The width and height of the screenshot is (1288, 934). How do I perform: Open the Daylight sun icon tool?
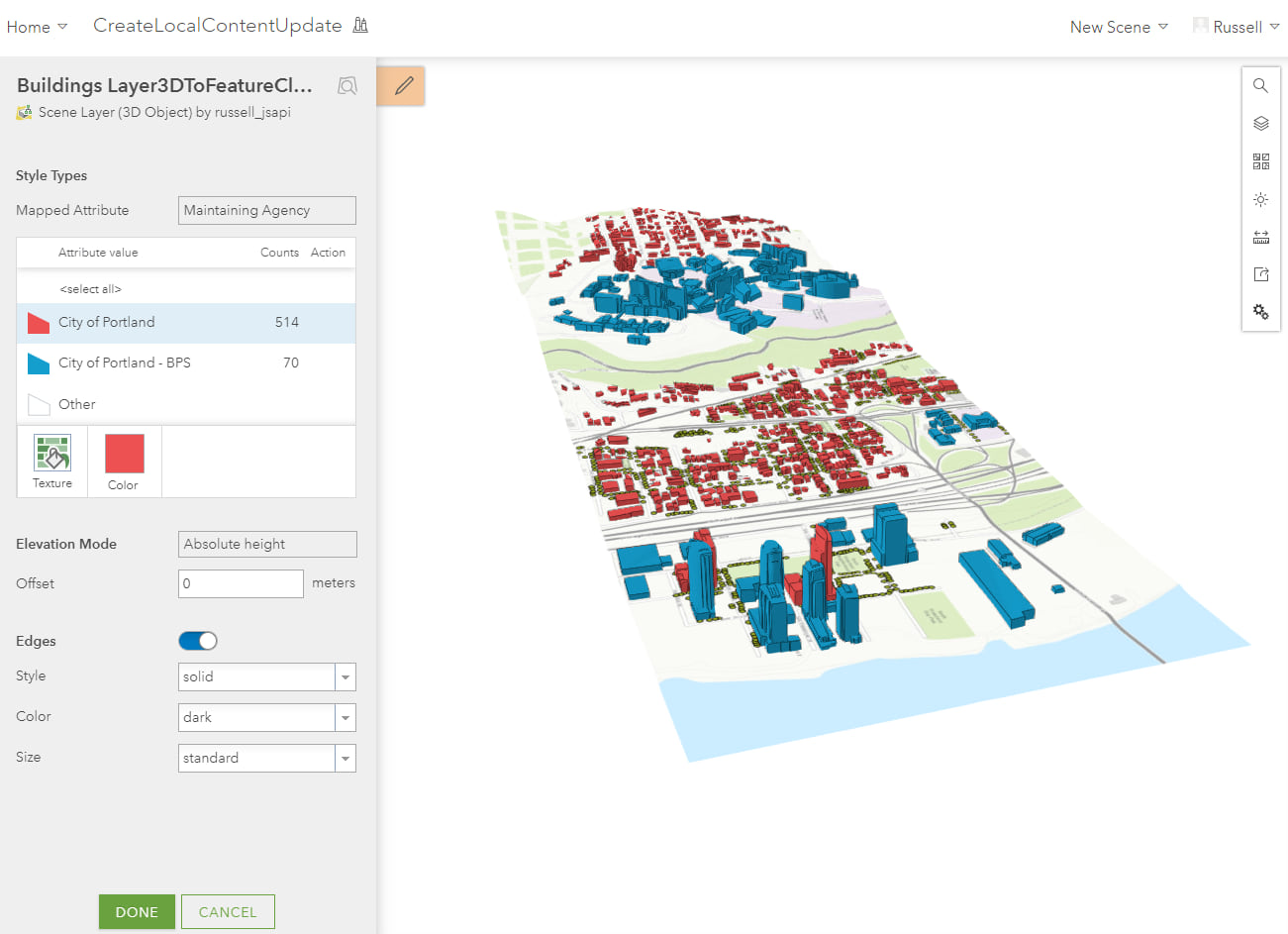(1260, 199)
